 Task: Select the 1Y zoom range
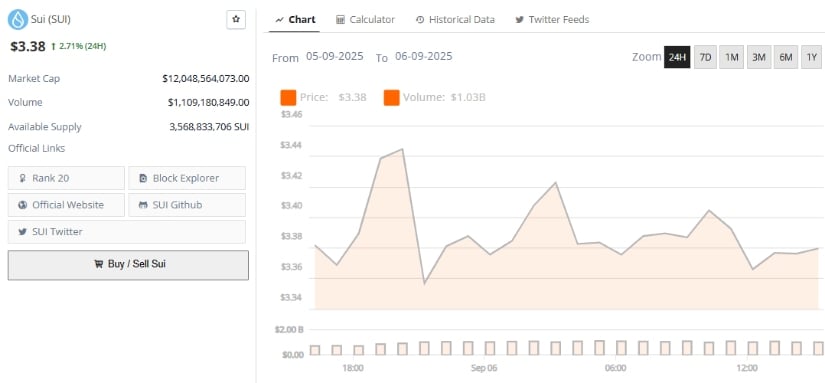pyautogui.click(x=811, y=57)
